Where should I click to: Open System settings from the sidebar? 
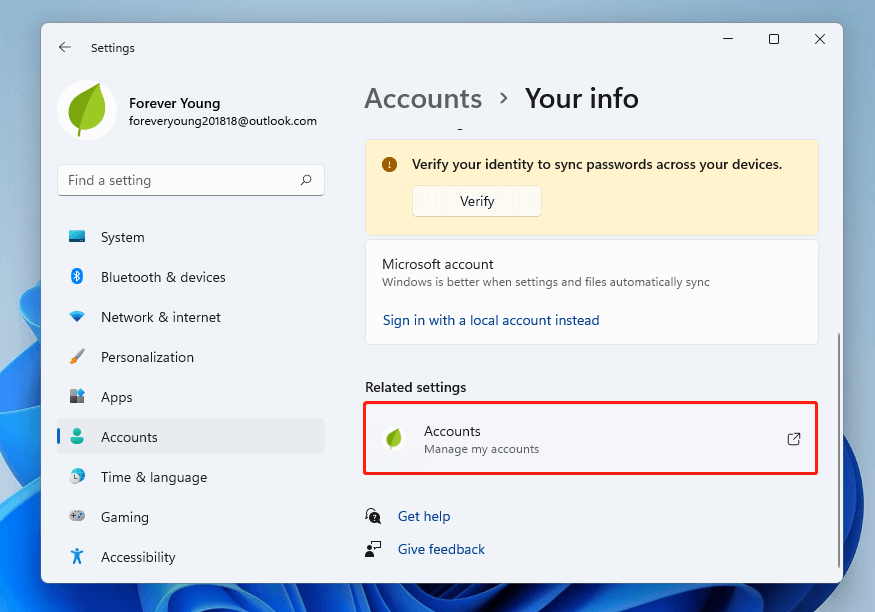[x=122, y=237]
